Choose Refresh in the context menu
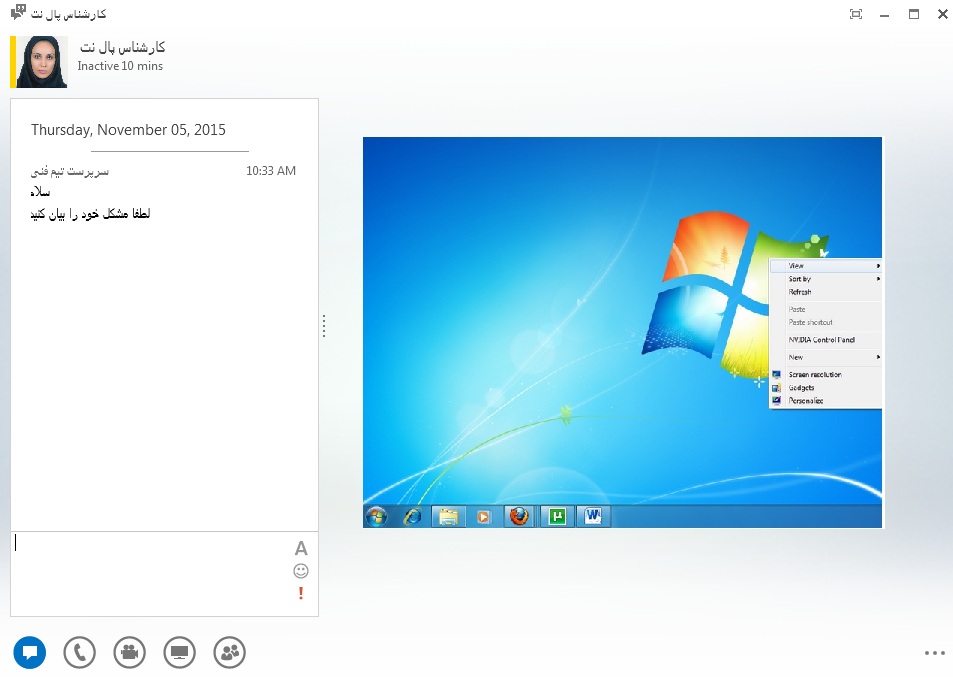Viewport: 953px width, 677px height. coord(825,292)
